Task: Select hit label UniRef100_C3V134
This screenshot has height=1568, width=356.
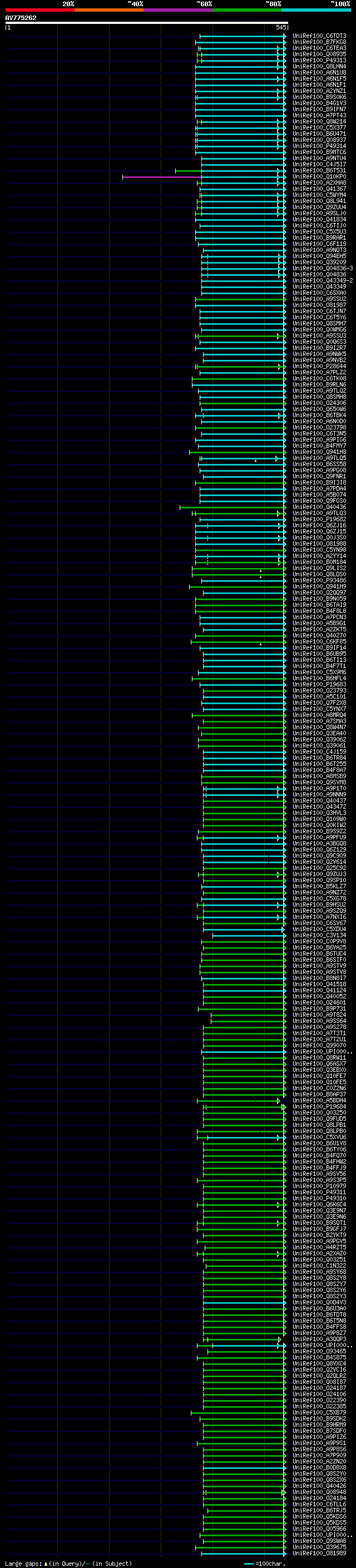Action: pyautogui.click(x=319, y=936)
